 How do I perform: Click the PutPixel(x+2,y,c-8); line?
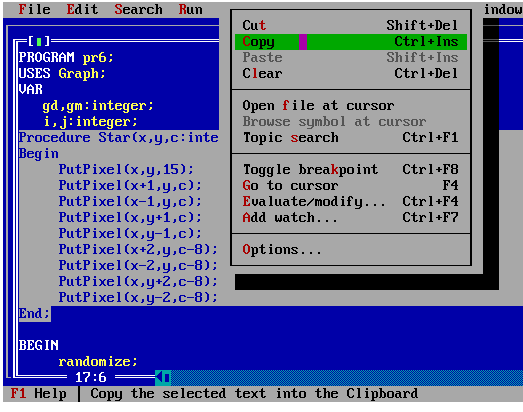pyautogui.click(x=138, y=250)
